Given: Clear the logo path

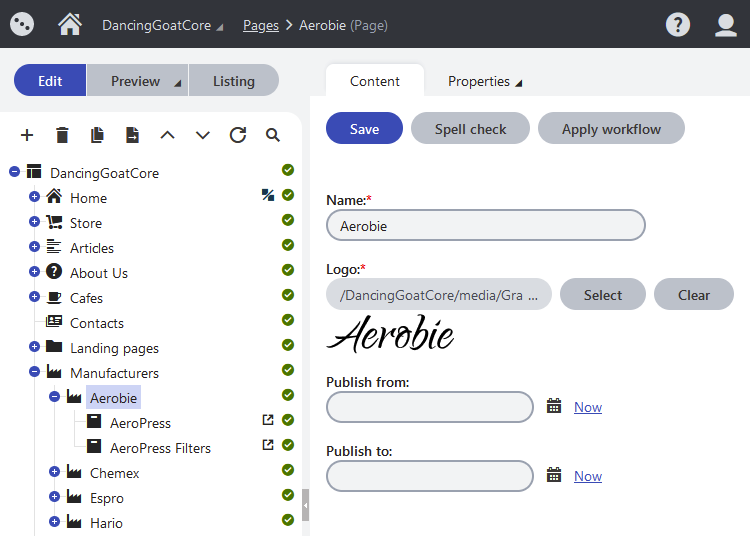Looking at the screenshot, I should click(x=694, y=294).
